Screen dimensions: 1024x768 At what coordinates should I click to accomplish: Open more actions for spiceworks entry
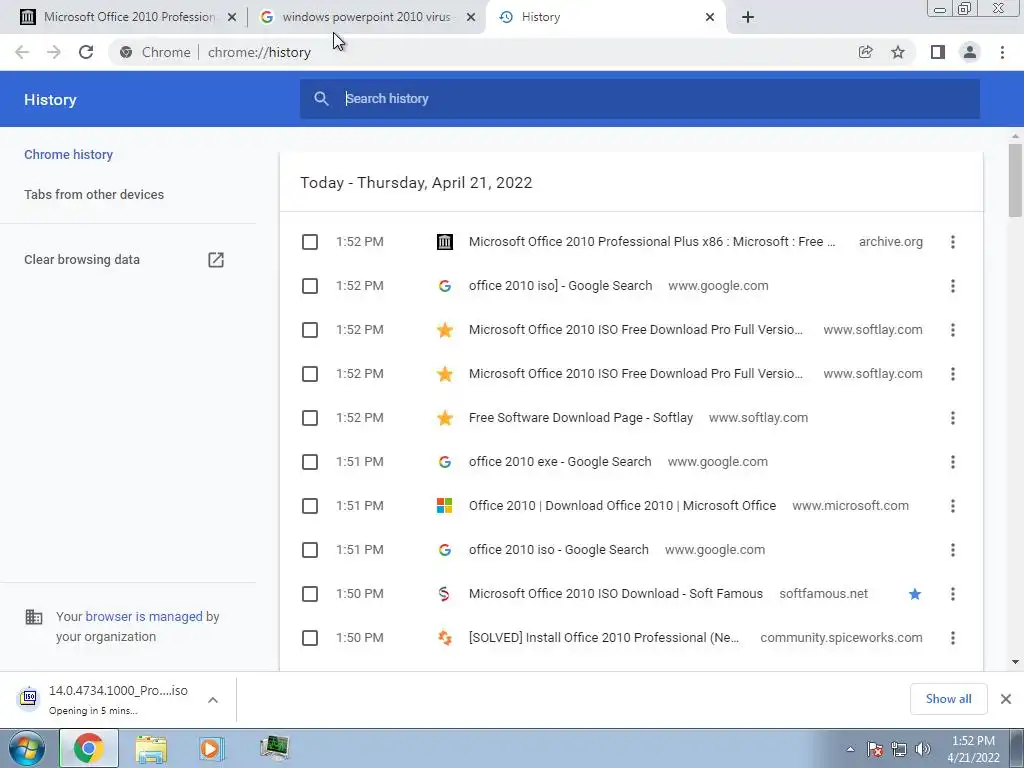click(953, 638)
